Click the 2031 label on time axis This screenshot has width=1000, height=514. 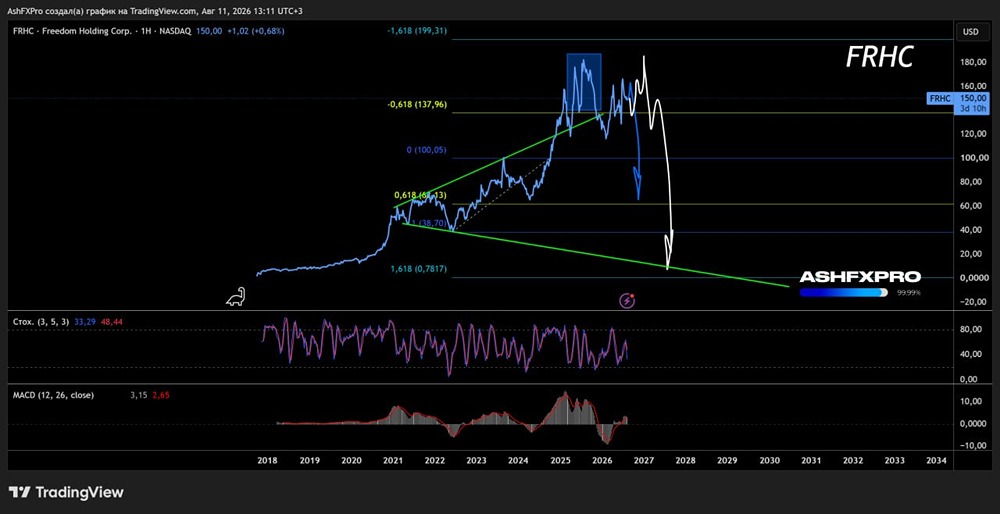tap(811, 460)
